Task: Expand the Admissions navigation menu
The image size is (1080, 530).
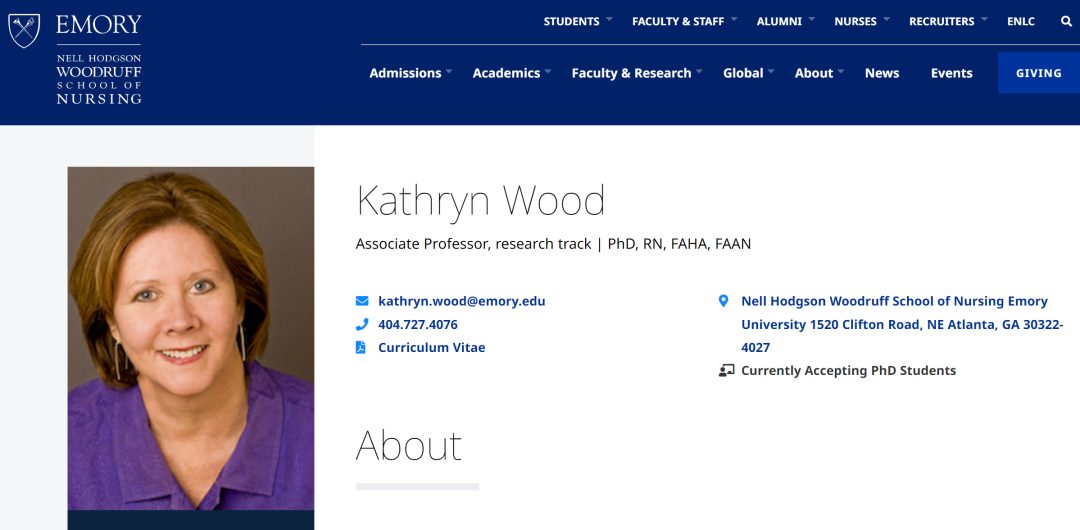Action: coord(411,73)
